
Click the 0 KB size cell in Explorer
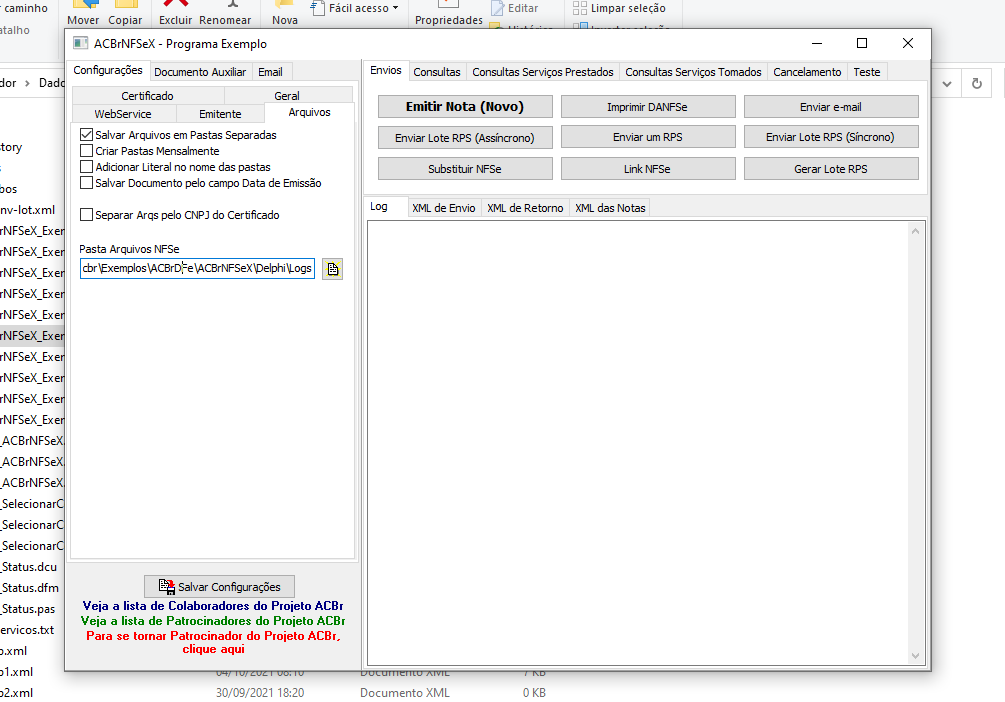pos(534,693)
